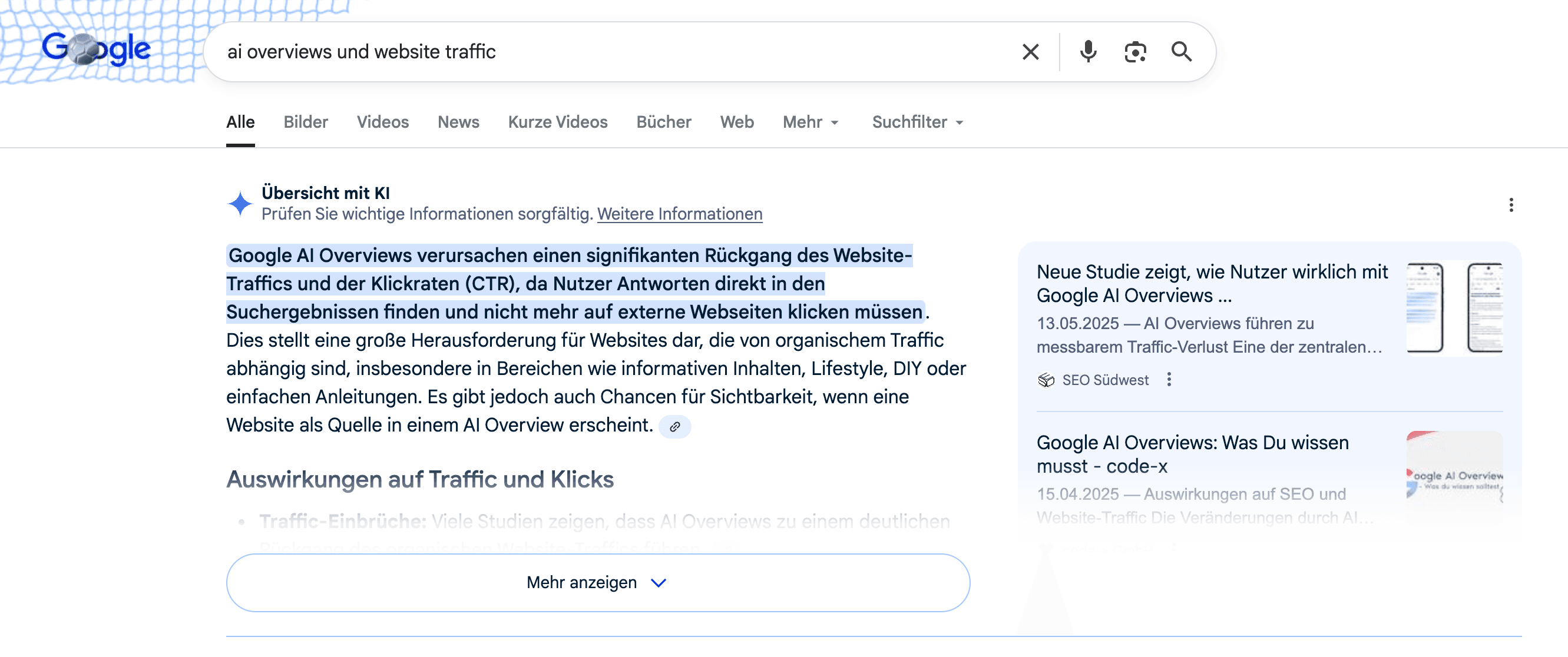Image resolution: width=1568 pixels, height=657 pixels.
Task: Click the Google logo doodle
Action: 95,49
